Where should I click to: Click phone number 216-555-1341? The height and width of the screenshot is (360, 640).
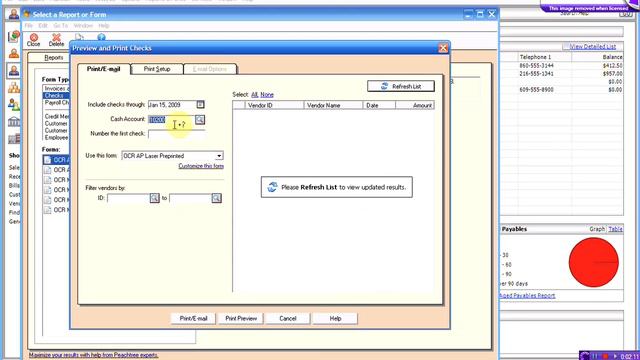click(x=536, y=73)
